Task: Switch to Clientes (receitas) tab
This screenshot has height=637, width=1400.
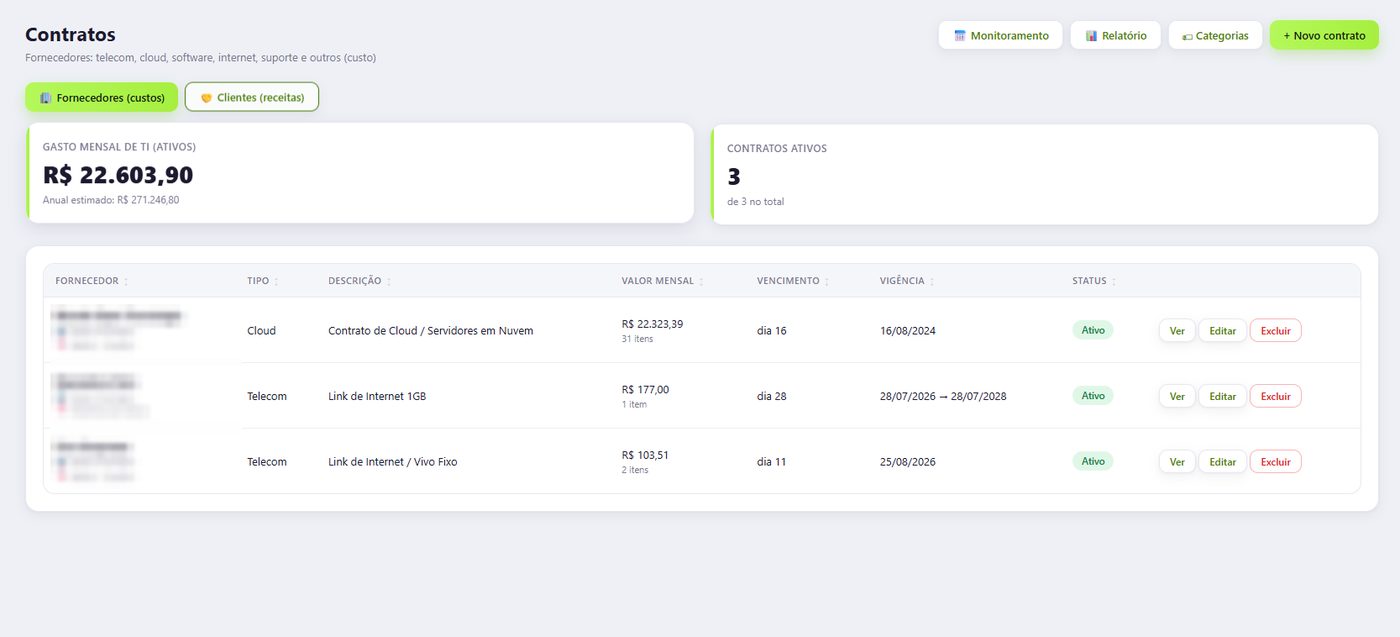Action: point(252,97)
